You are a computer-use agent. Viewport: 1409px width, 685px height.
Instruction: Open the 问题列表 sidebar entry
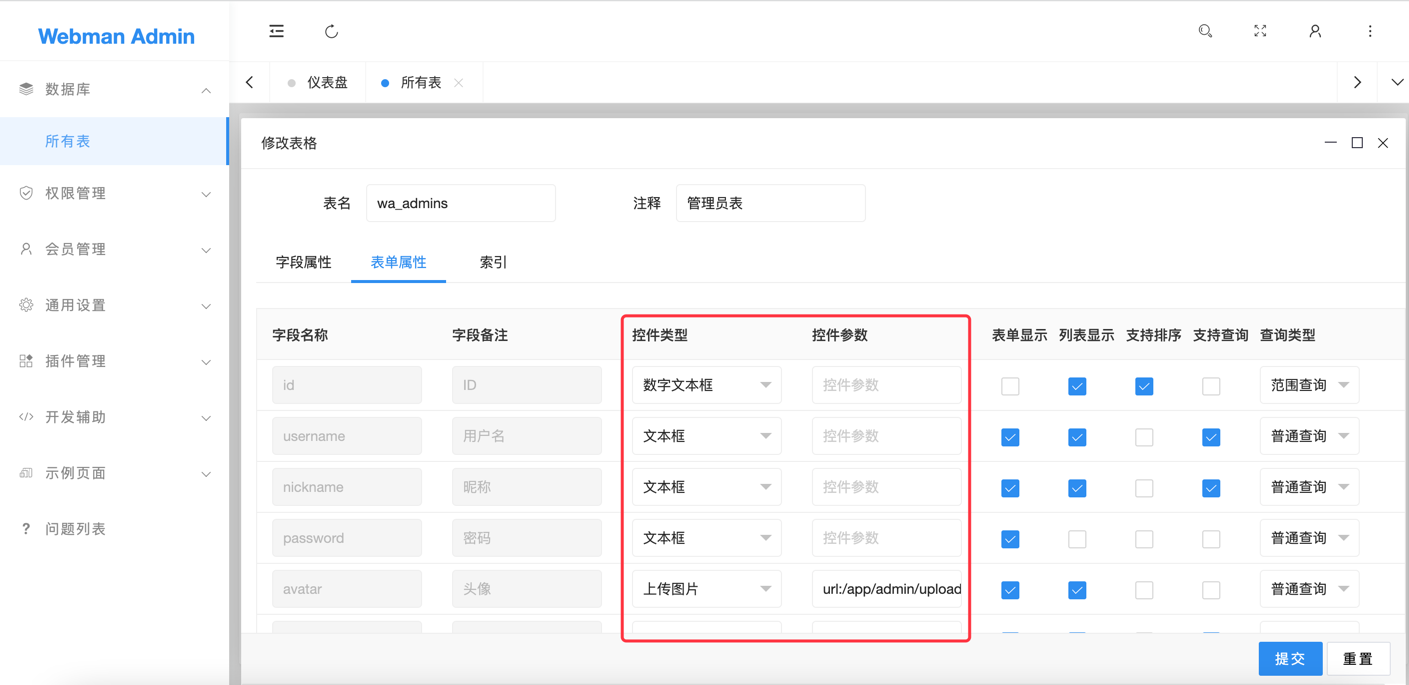(x=114, y=529)
